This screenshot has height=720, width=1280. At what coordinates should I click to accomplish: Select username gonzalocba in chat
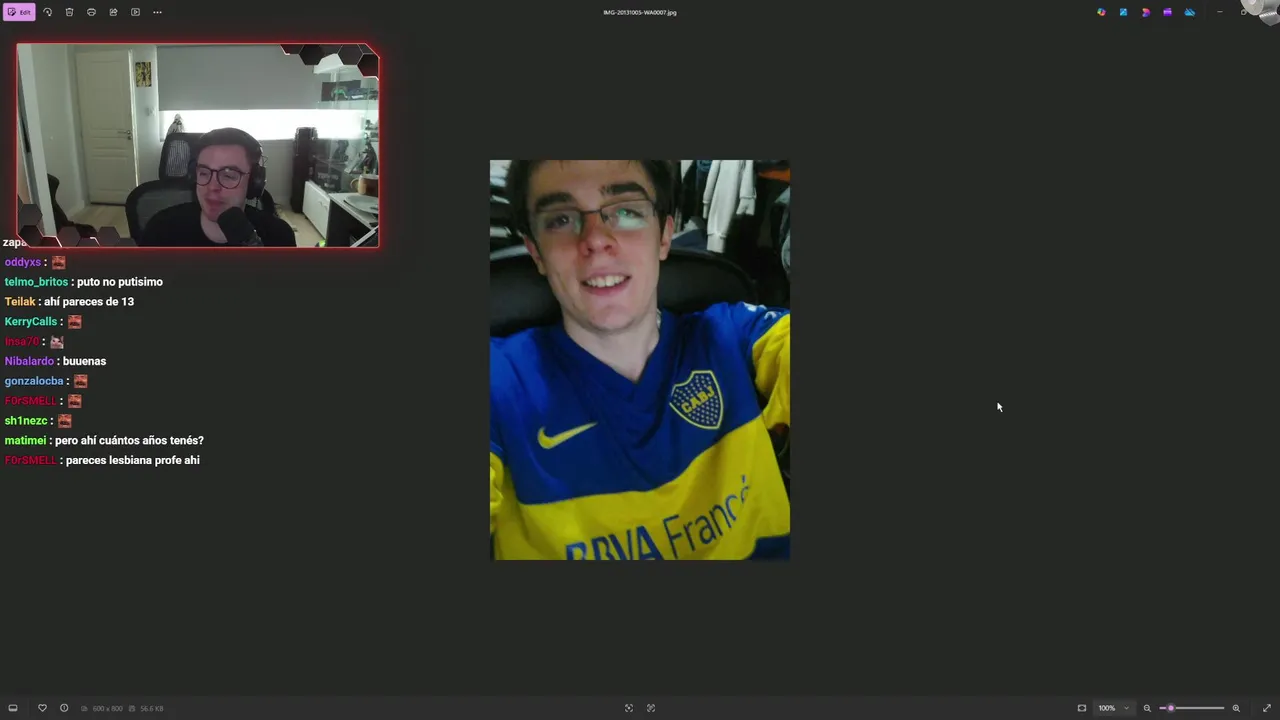coord(34,381)
